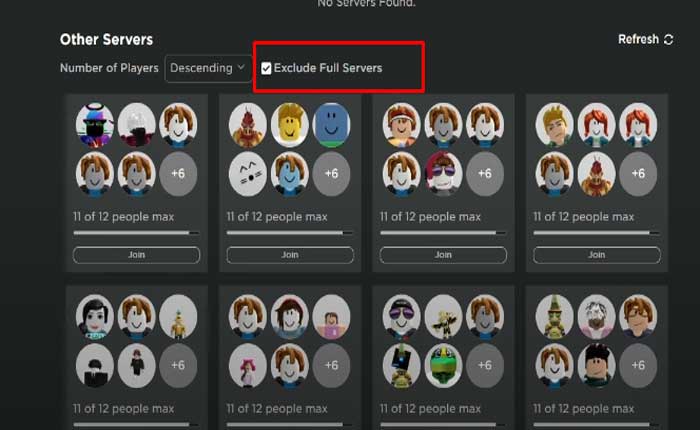Viewport: 700px width, 430px height.
Task: Select the blue smiley face avatar
Action: [331, 125]
